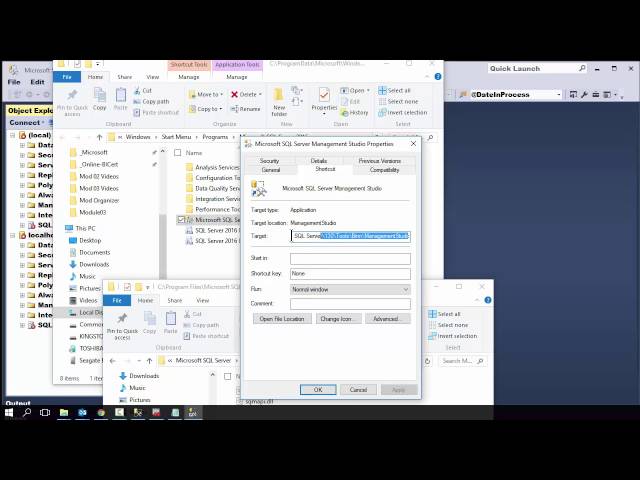Select Documents in top Explorer navigation pane
The width and height of the screenshot is (640, 480).
coord(90,253)
